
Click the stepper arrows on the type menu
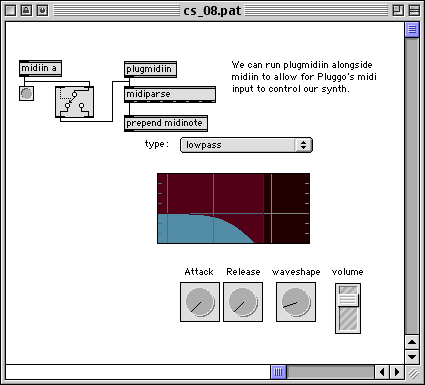303,145
